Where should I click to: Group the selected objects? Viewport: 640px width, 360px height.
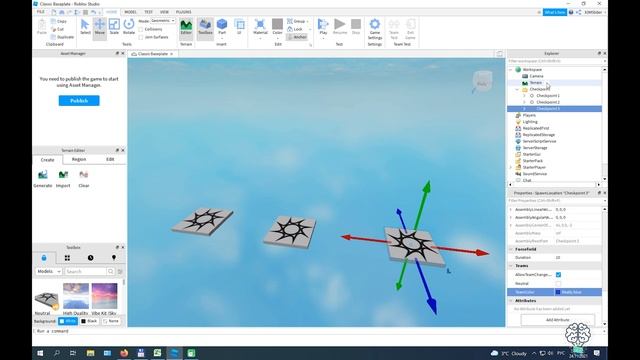(x=297, y=21)
